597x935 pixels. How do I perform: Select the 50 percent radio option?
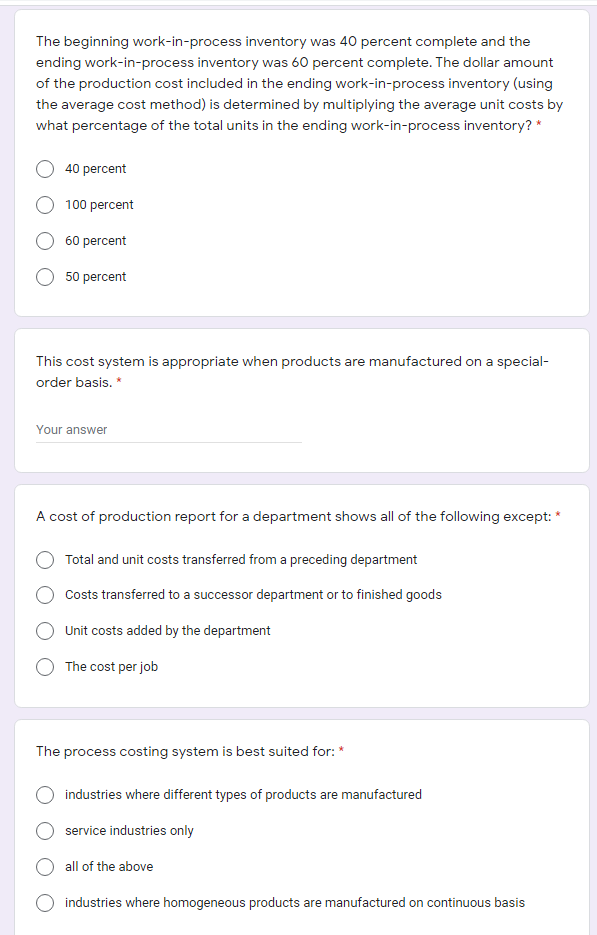[45, 277]
